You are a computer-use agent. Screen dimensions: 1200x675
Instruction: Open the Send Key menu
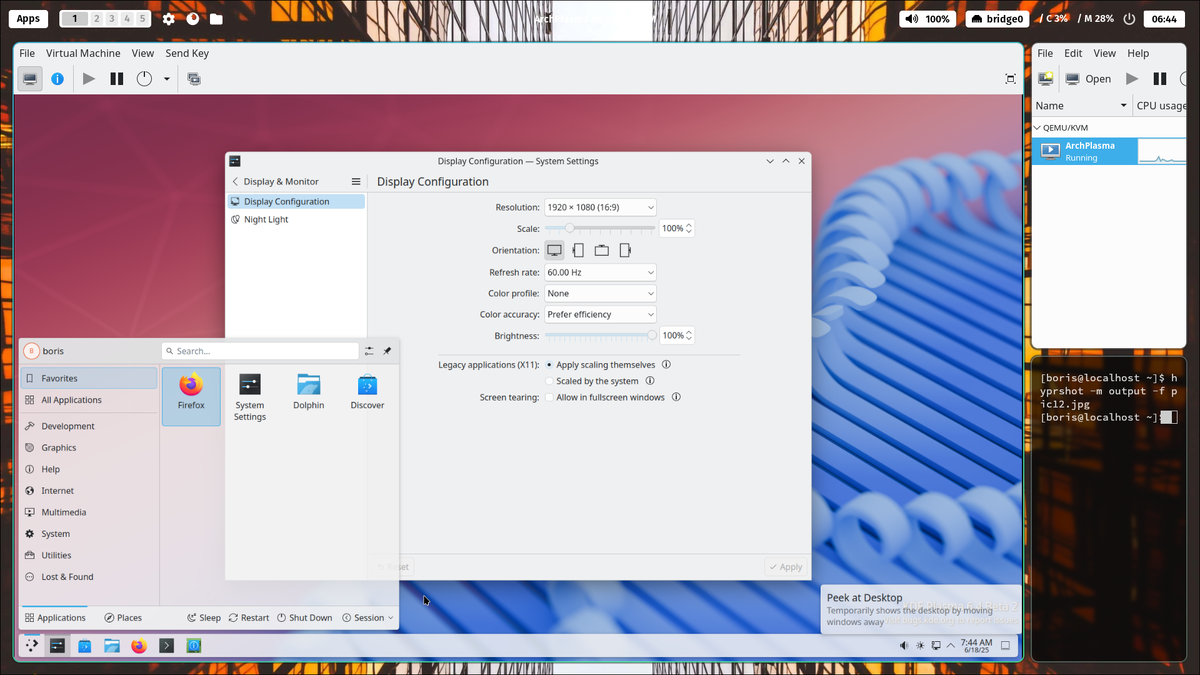coord(186,53)
